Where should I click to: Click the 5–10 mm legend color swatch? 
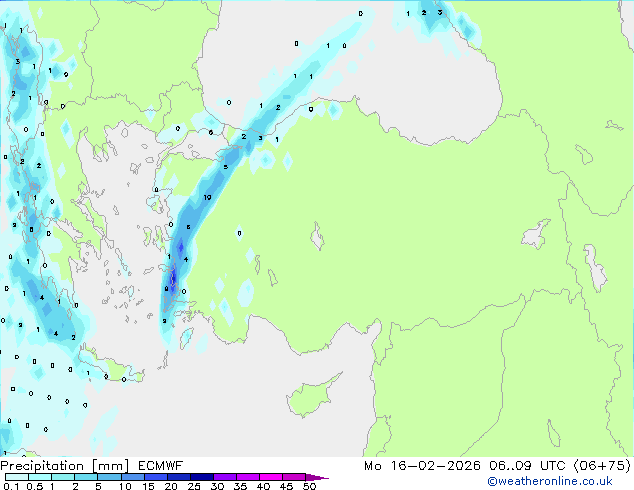pos(109,477)
